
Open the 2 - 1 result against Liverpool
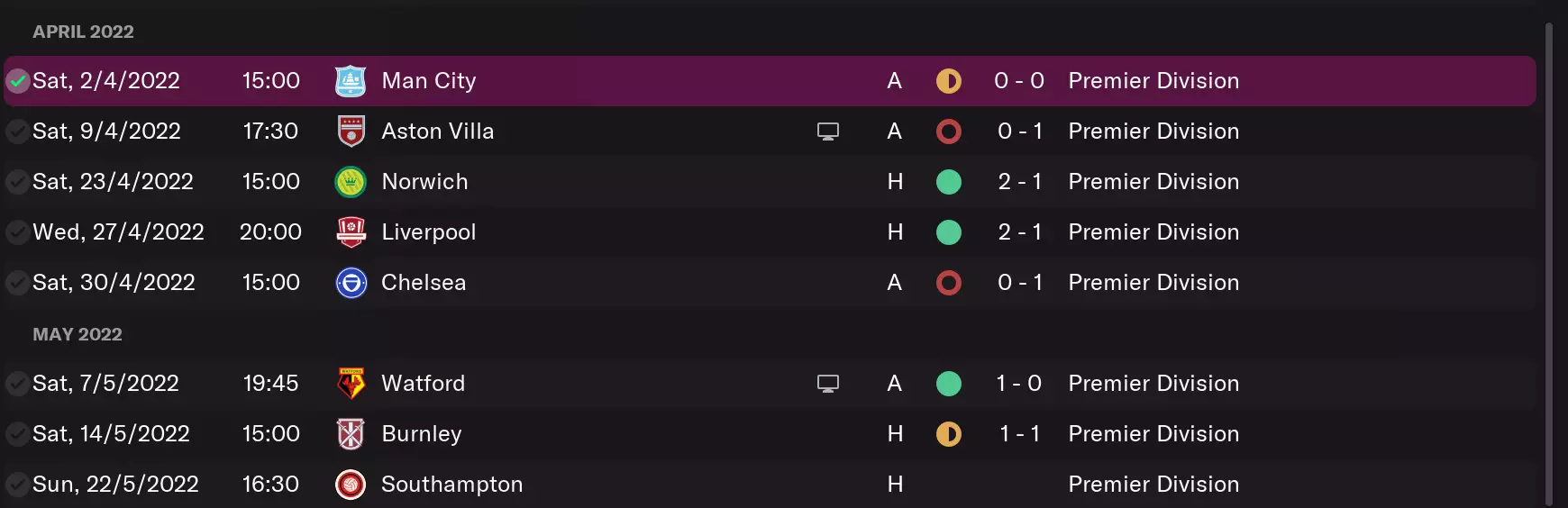coord(1019,232)
